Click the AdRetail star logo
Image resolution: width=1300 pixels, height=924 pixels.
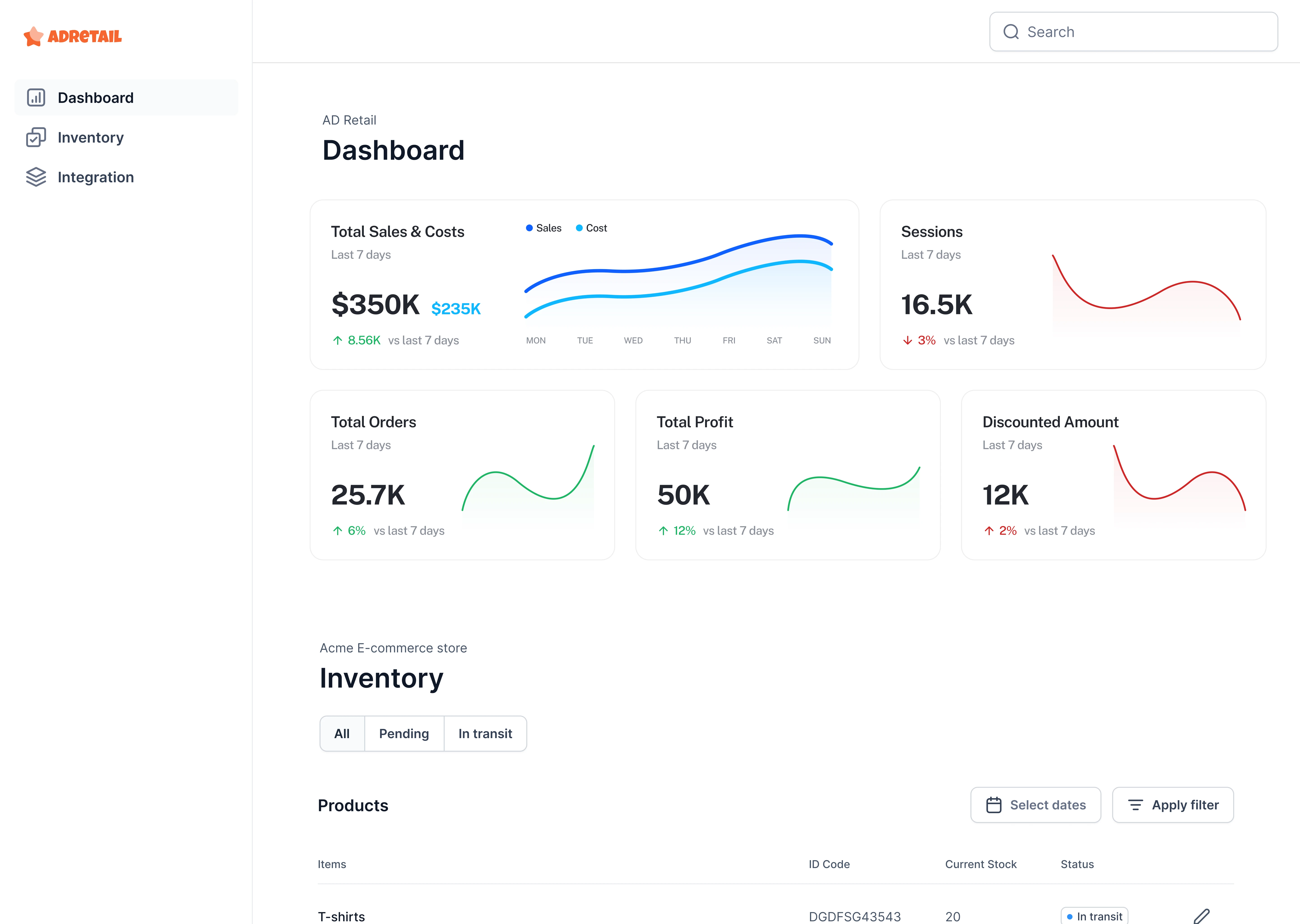[x=34, y=36]
